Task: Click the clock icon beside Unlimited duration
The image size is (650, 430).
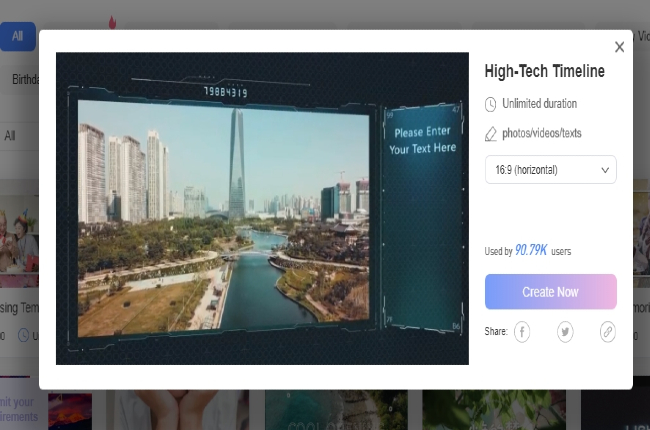Action: [x=490, y=104]
